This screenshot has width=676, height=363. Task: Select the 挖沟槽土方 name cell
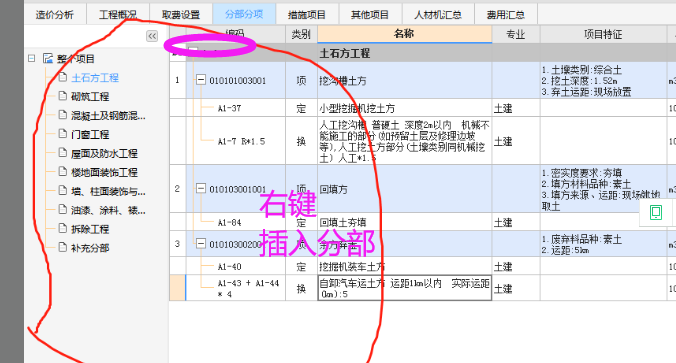[x=404, y=81]
